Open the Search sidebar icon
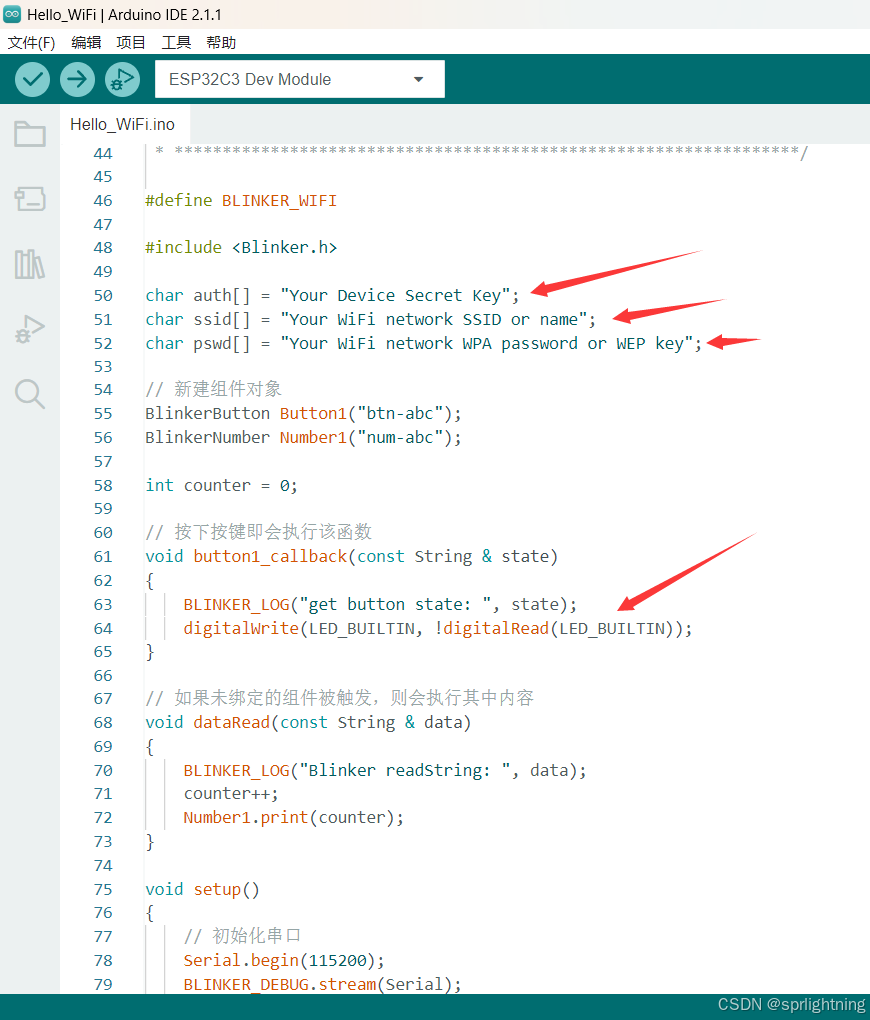This screenshot has height=1020, width=870. [x=30, y=394]
